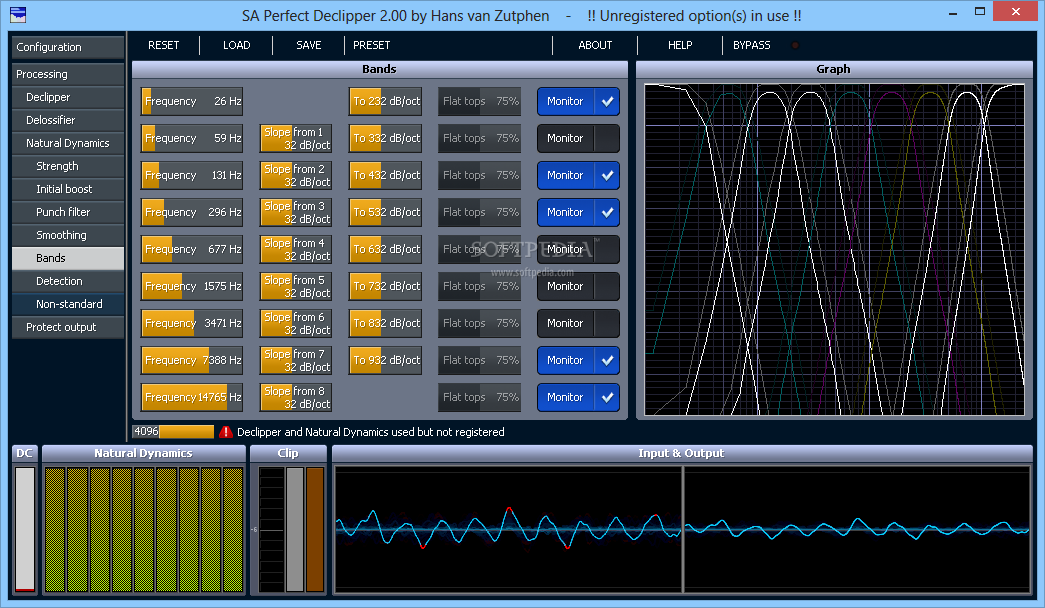This screenshot has height=608, width=1045.
Task: Open the Configuration section
Action: pyautogui.click(x=68, y=47)
